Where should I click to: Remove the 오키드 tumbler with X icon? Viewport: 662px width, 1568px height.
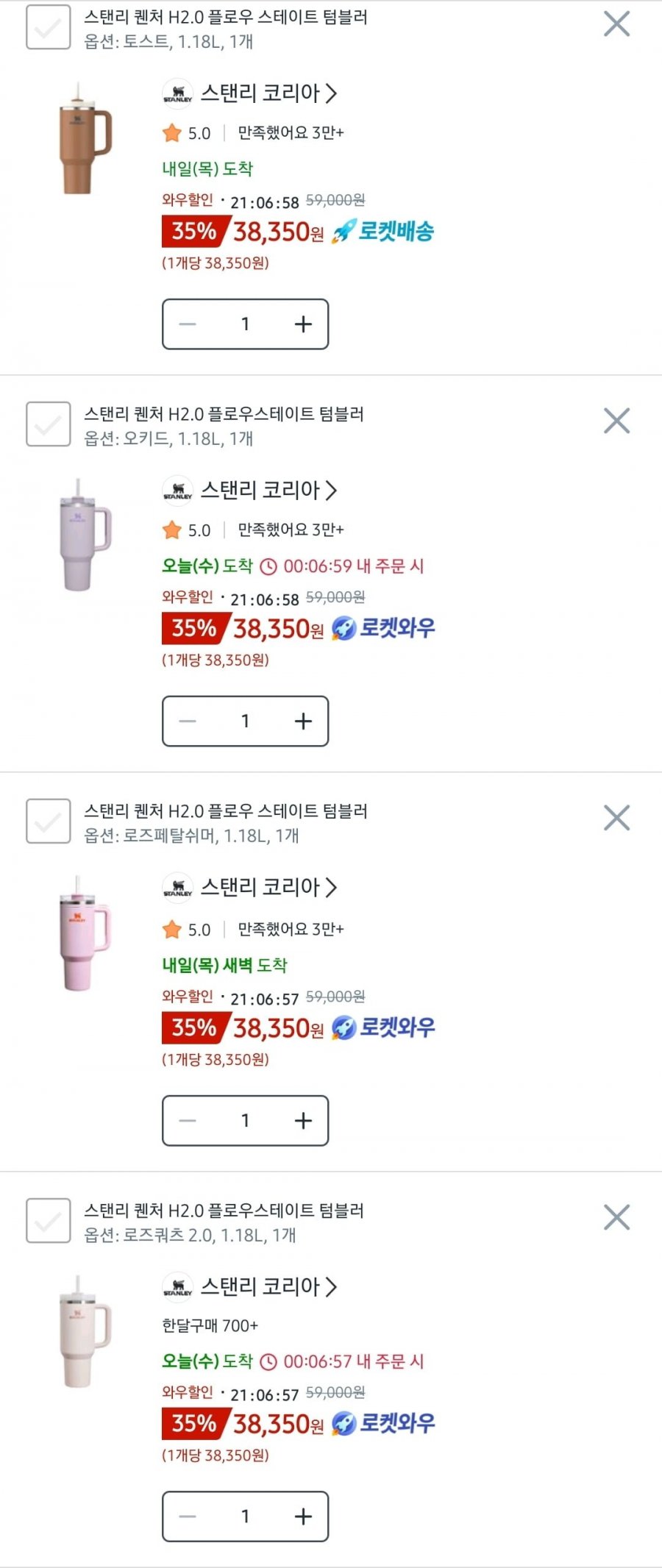point(616,421)
